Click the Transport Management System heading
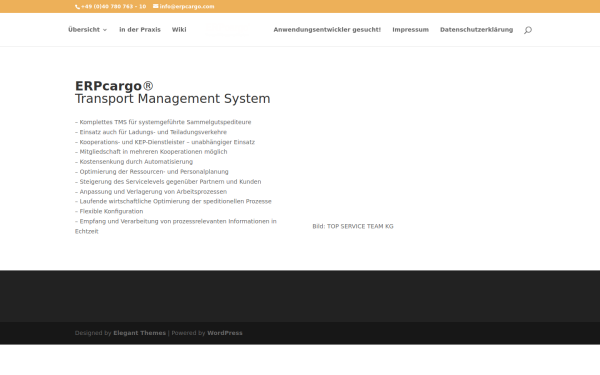Viewport: 600px width, 375px height. (173, 99)
